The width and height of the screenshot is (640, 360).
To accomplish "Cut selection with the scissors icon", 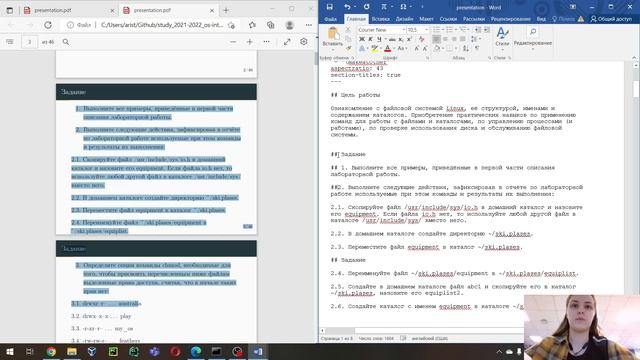I will point(348,30).
